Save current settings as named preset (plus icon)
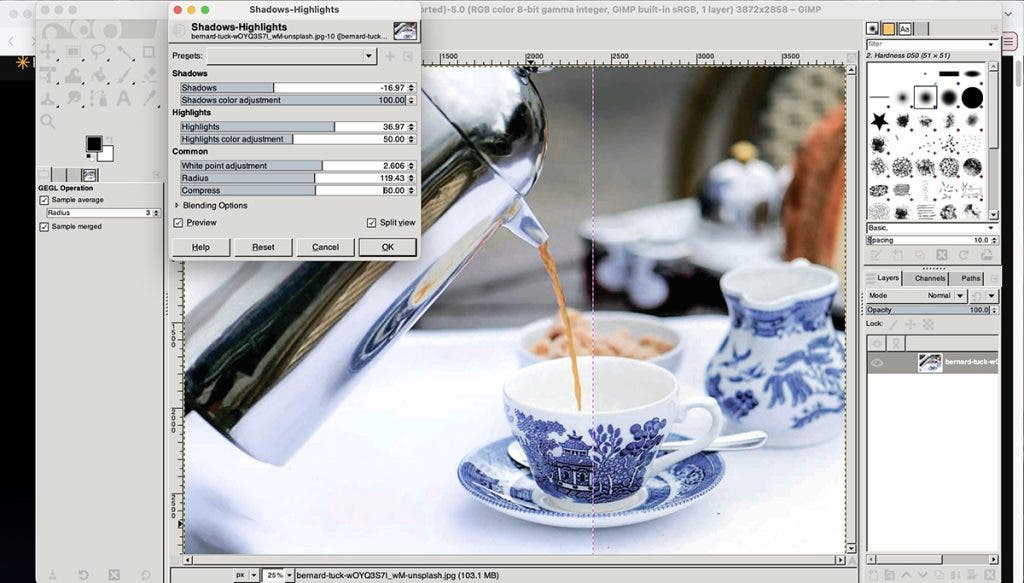 click(x=390, y=56)
